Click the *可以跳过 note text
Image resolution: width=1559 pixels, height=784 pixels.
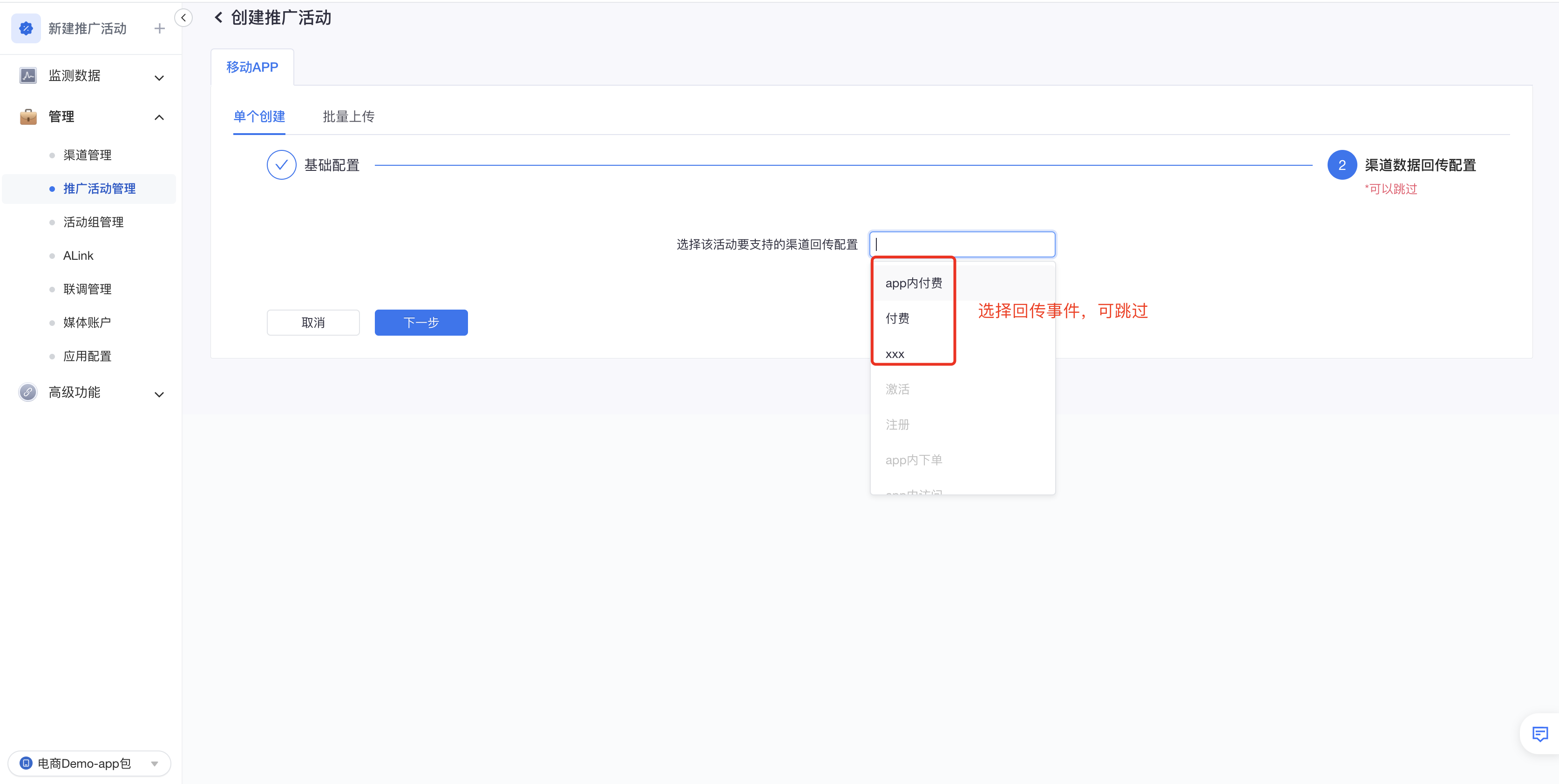[1391, 189]
